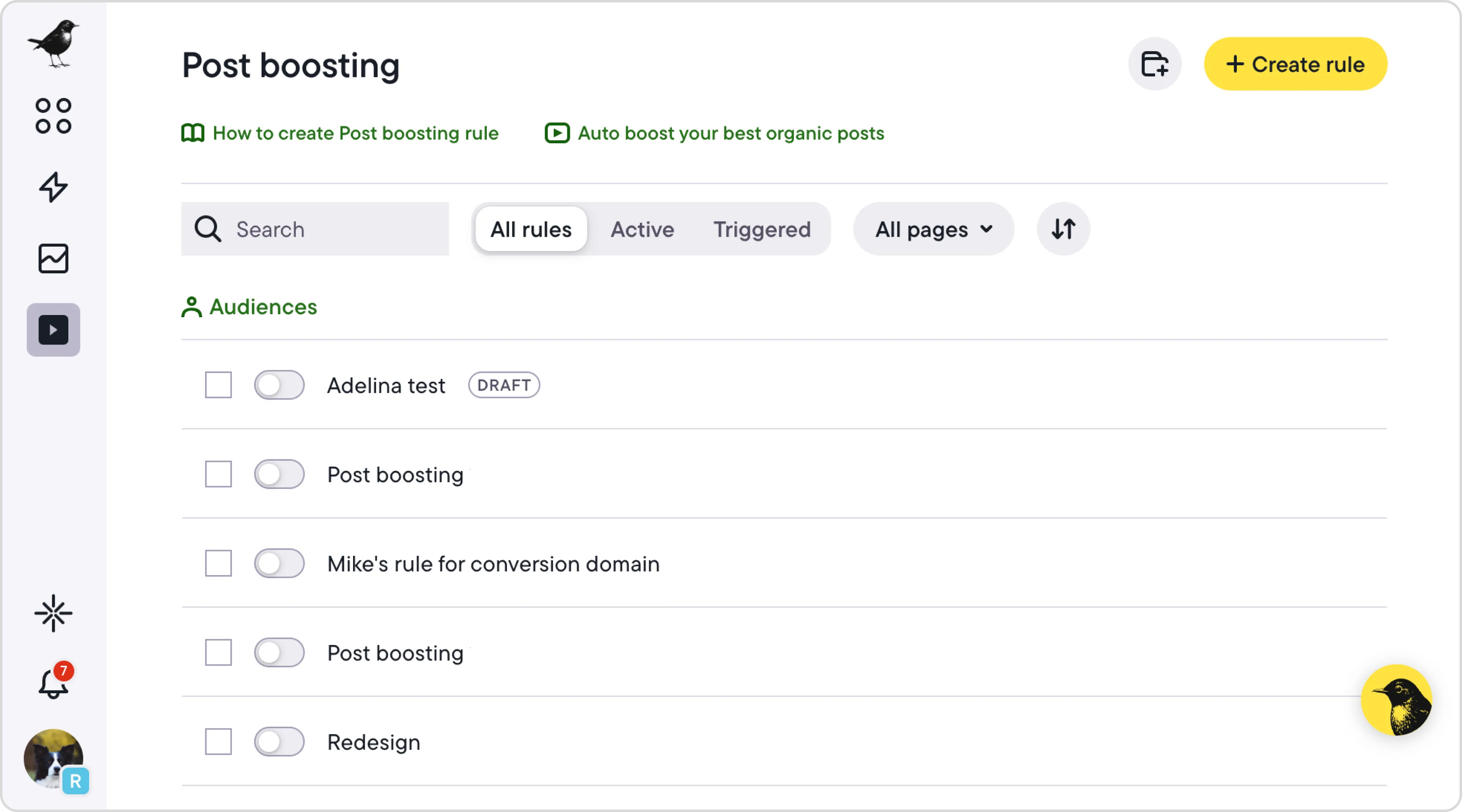Viewport: 1462px width, 812px height.
Task: Enable the Adelina test rule toggle
Action: pyautogui.click(x=279, y=385)
